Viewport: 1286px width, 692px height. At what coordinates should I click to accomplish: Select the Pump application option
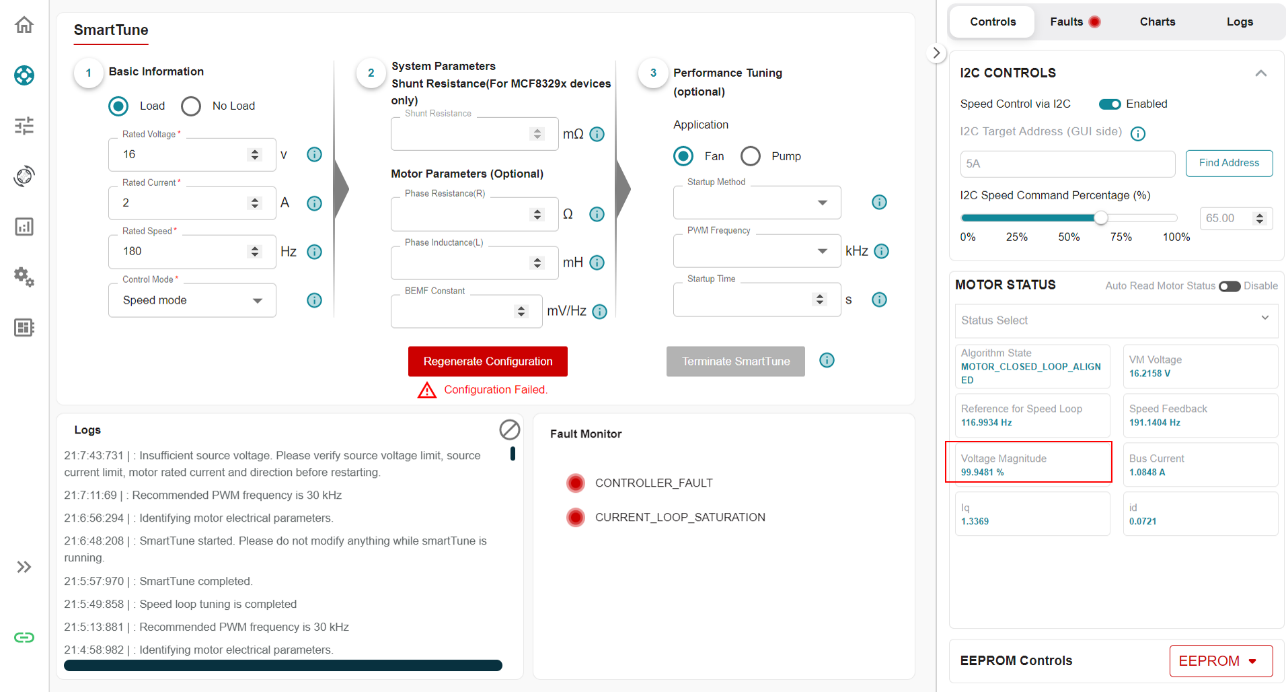click(751, 156)
